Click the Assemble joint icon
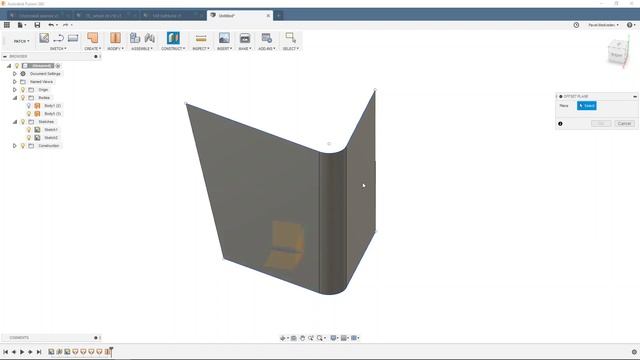This screenshot has height=360, width=640. [x=149, y=38]
